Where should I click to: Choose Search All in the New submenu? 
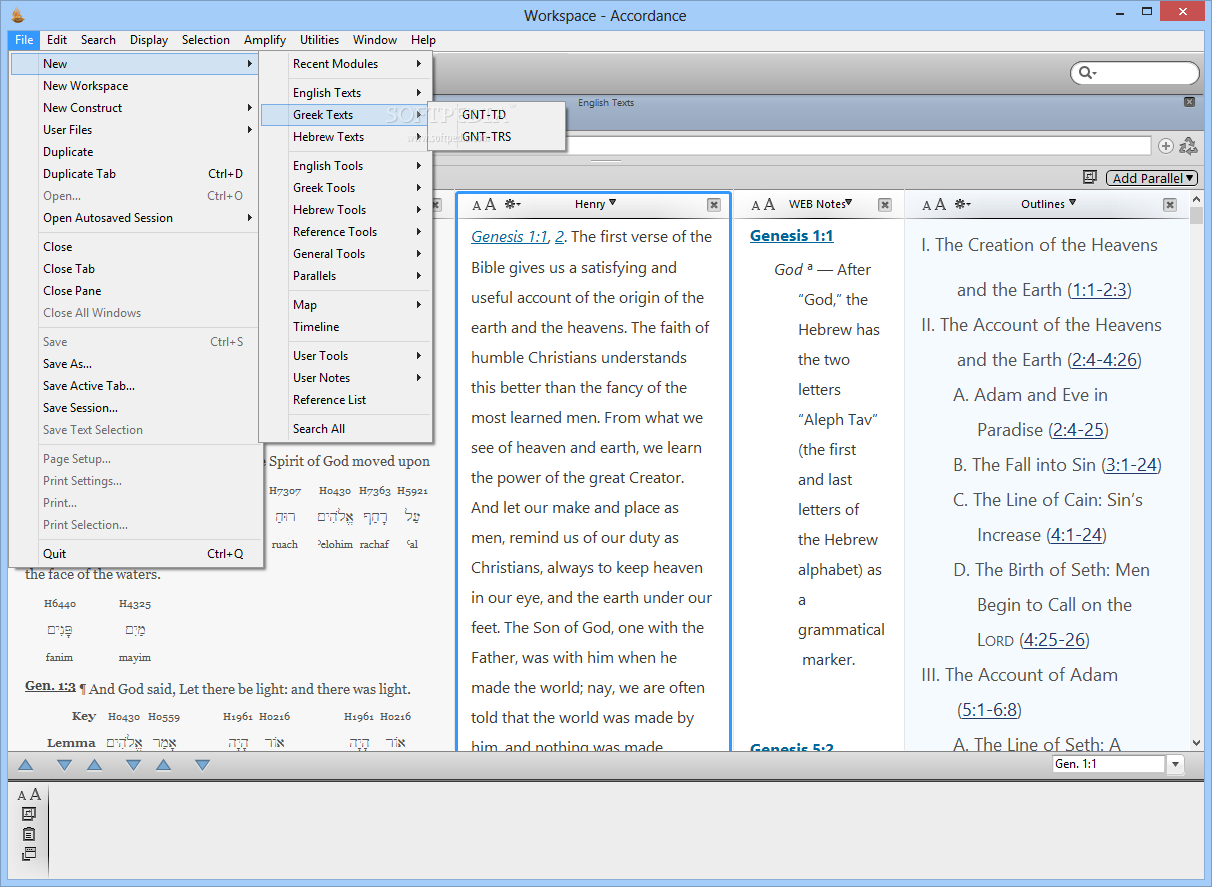[346, 429]
